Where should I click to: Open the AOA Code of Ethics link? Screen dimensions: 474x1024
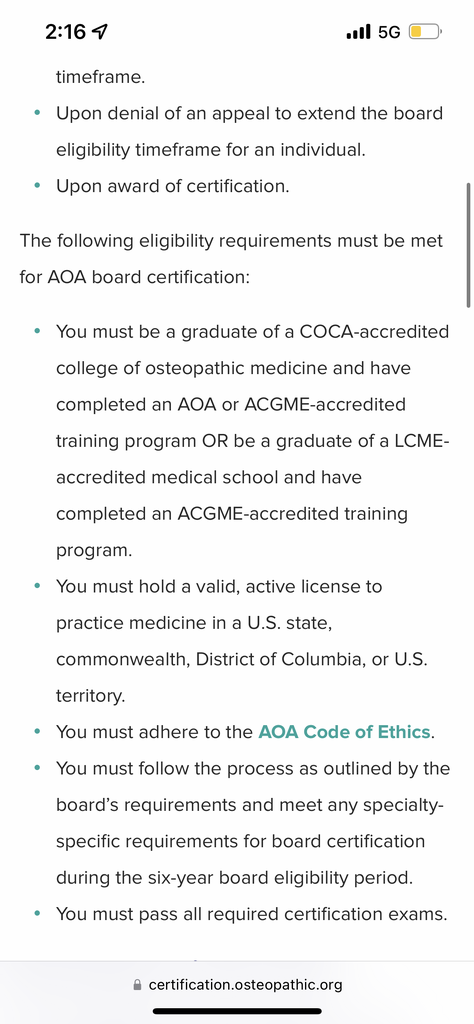pyautogui.click(x=344, y=731)
